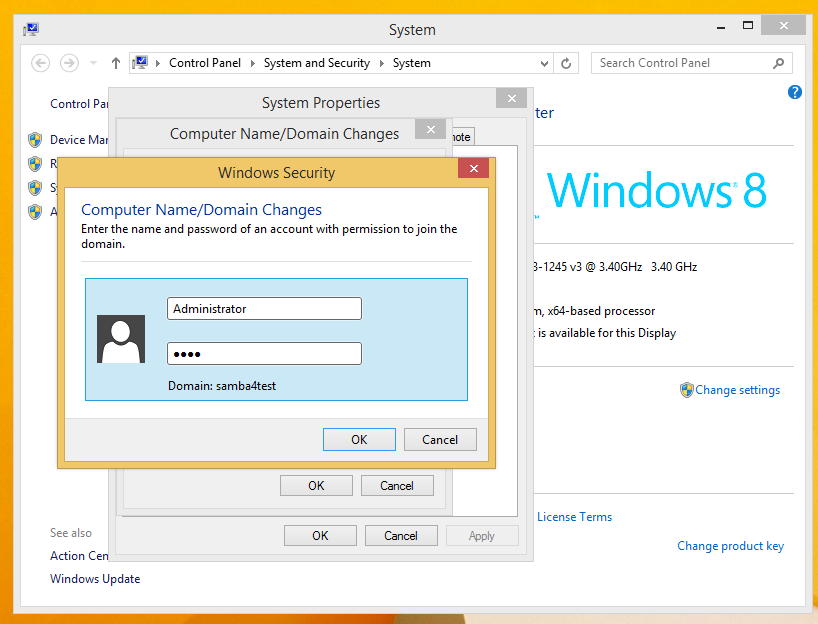Select the System breadcrumb item
The width and height of the screenshot is (818, 624).
(x=412, y=63)
